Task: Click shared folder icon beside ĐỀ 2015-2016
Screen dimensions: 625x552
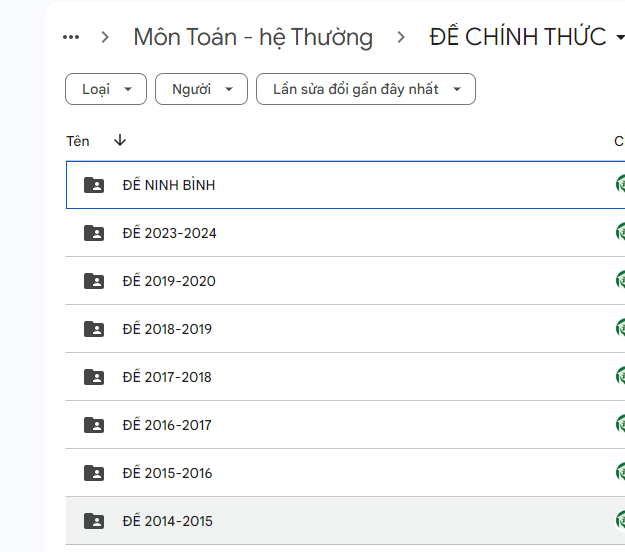Action: click(94, 473)
